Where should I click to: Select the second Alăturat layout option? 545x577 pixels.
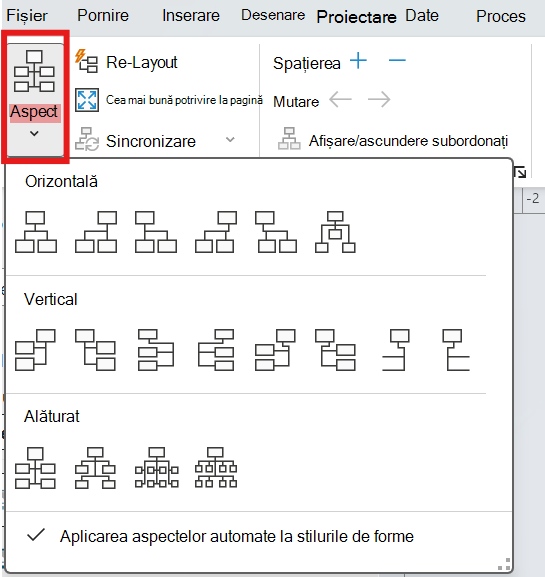[x=95, y=468]
